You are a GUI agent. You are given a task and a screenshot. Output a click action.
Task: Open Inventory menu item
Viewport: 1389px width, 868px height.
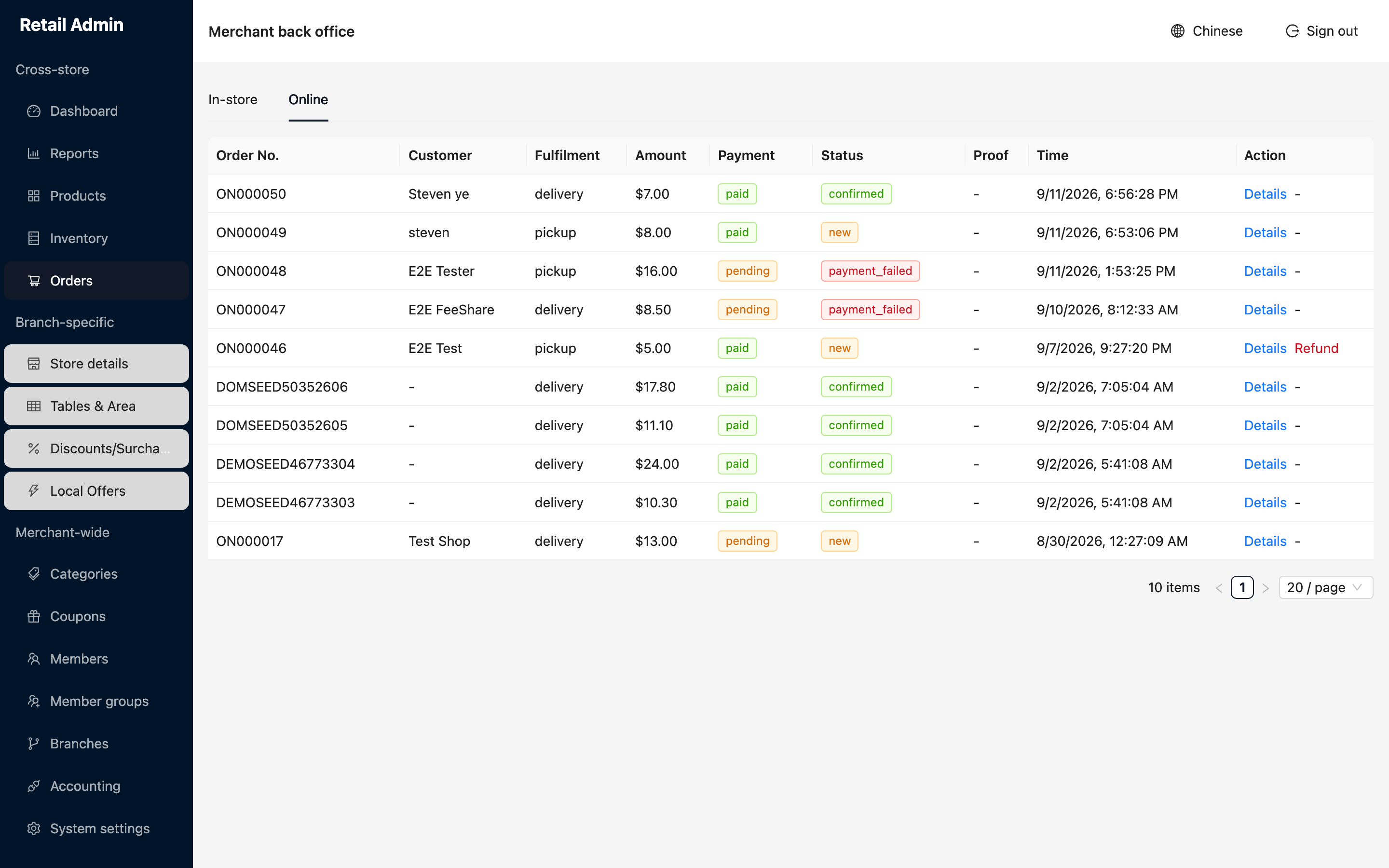tap(96, 238)
